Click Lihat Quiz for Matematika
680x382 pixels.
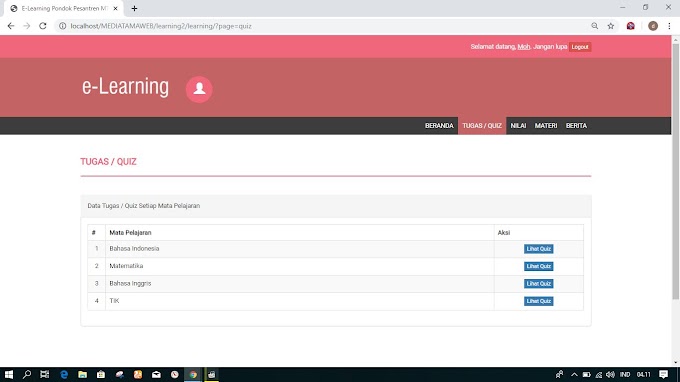[x=539, y=266]
